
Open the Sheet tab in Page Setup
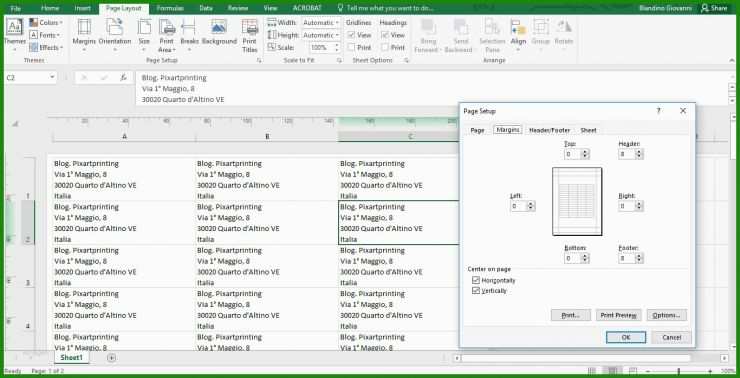click(x=589, y=130)
